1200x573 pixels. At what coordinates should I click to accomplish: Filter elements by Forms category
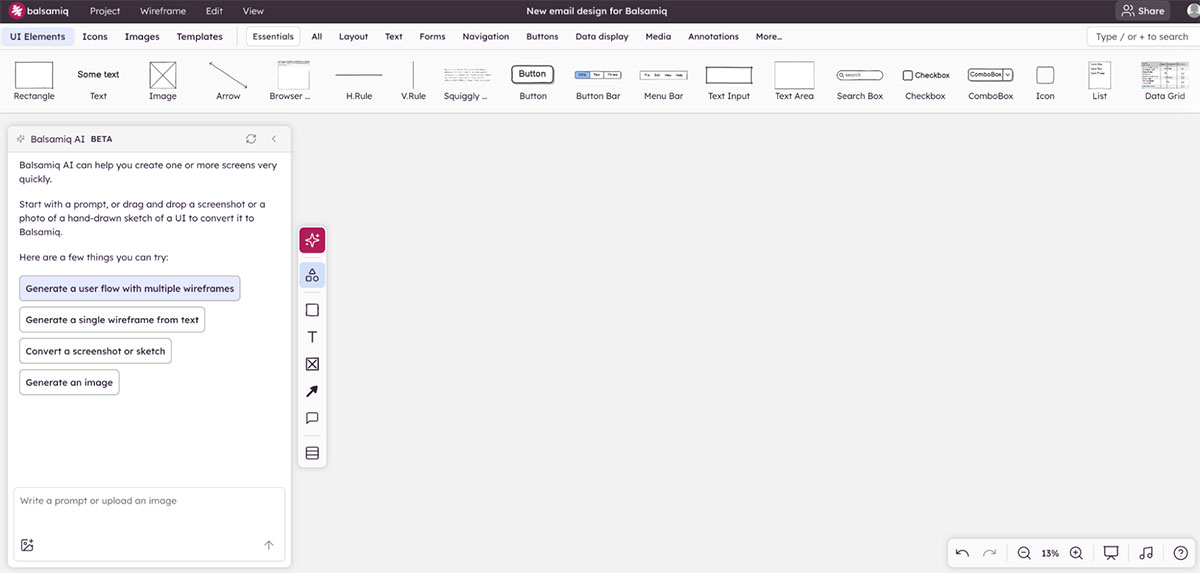pyautogui.click(x=432, y=36)
